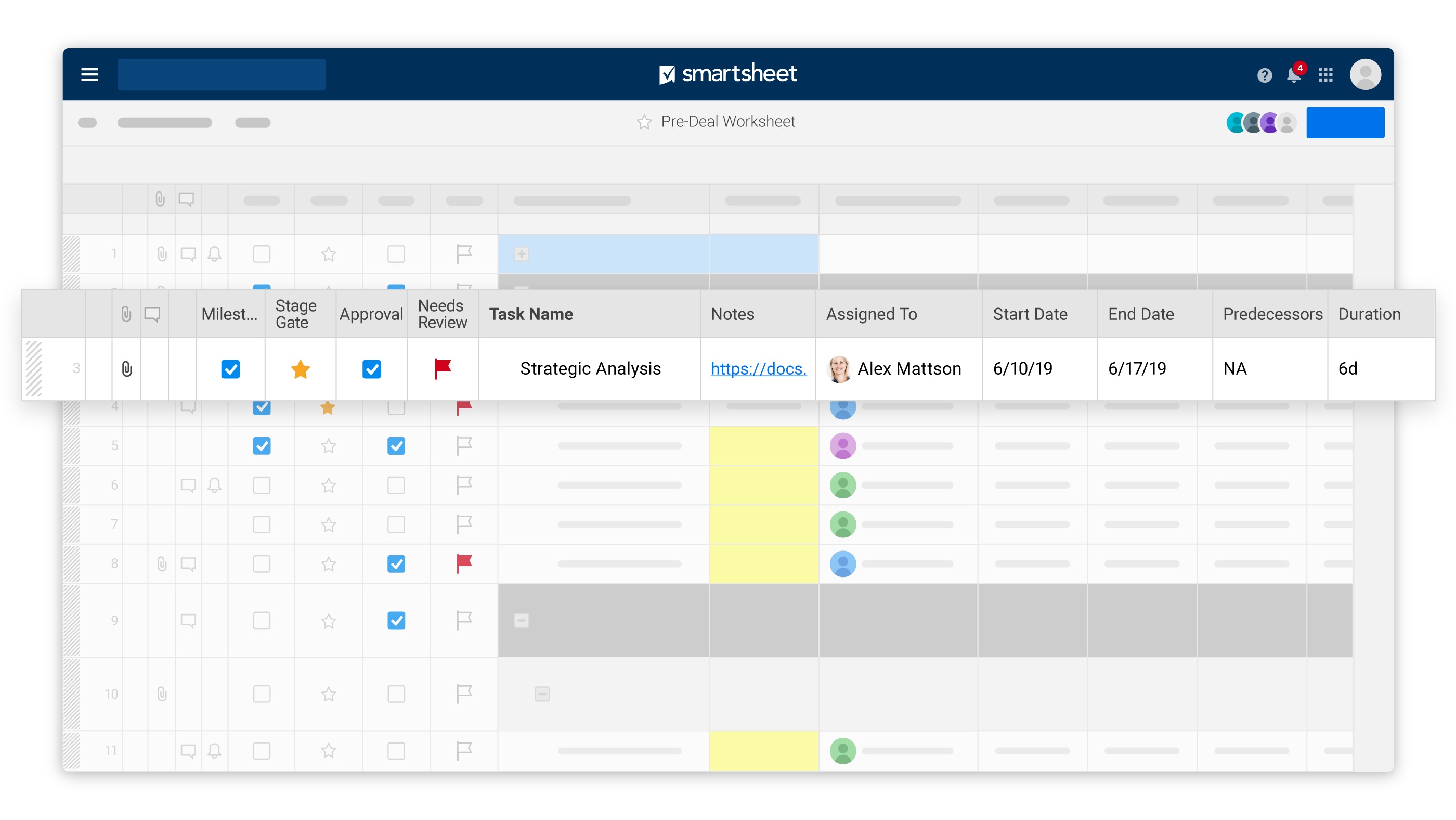Screen dimensions: 1456x820
Task: Favorite the Pre-Deal Worksheet with star
Action: [644, 122]
